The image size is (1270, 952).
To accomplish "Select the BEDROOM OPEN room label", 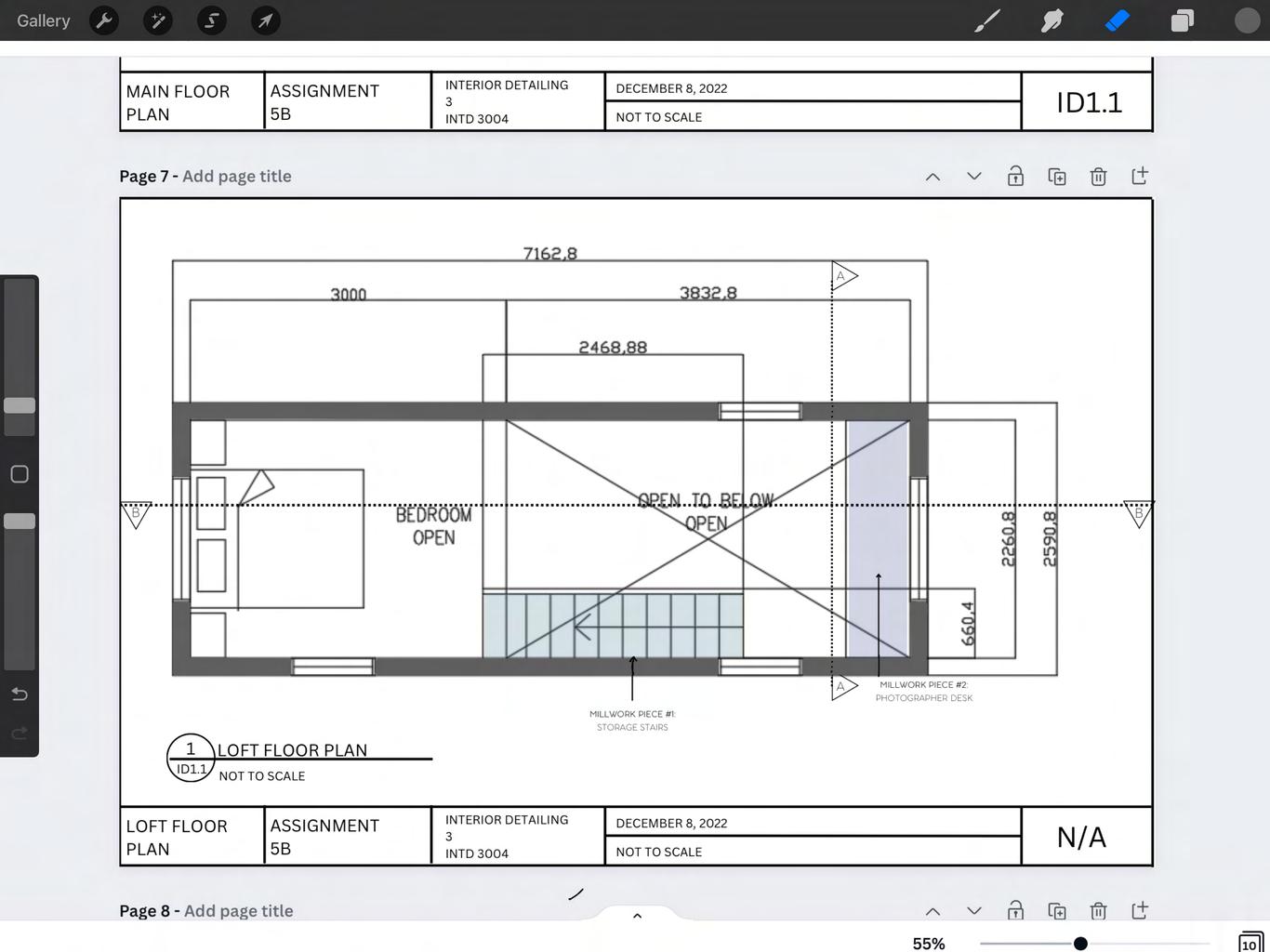I will (433, 526).
